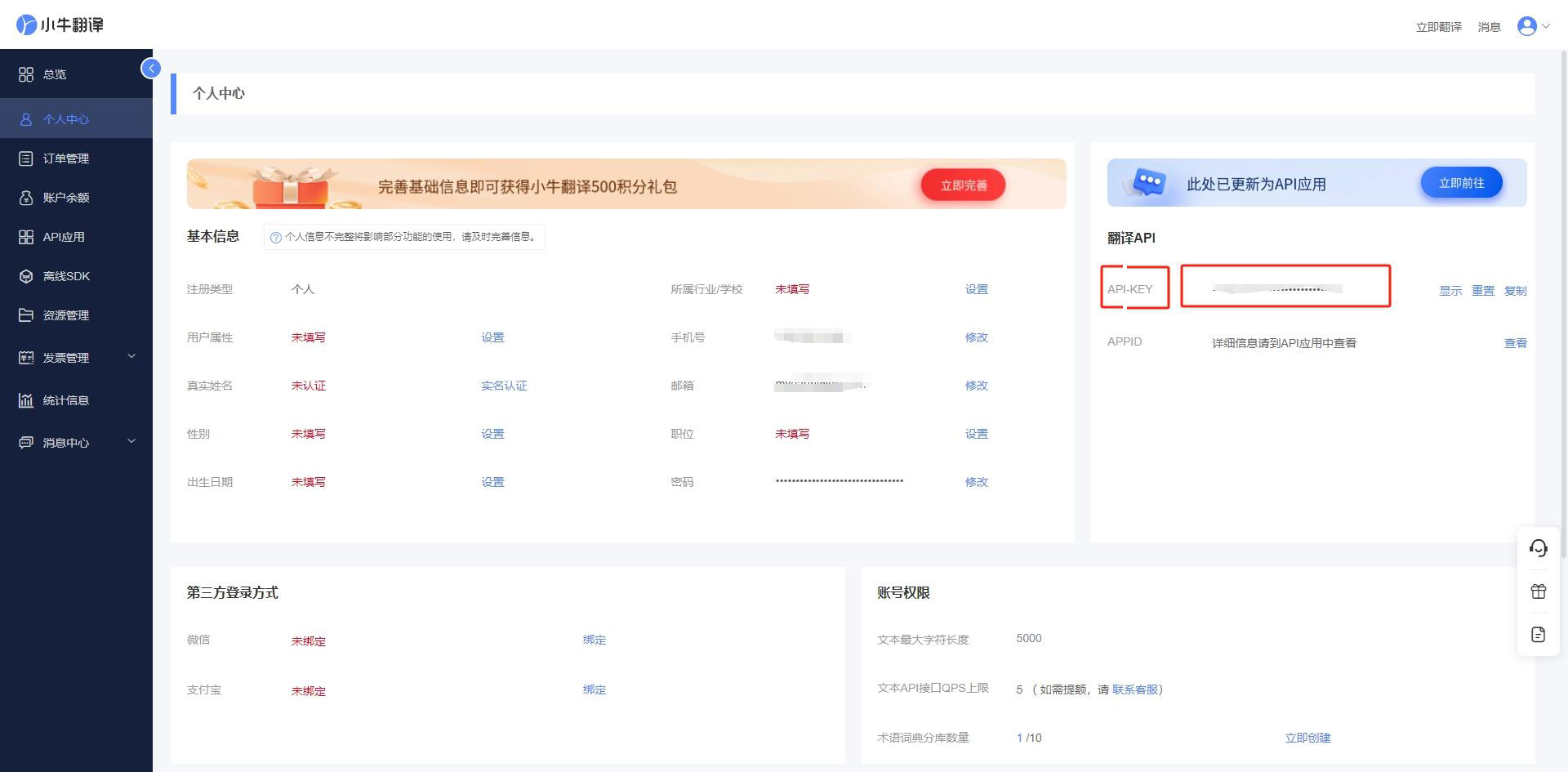The width and height of the screenshot is (1568, 772).
Task: Click 设置 for 出生日期
Action: (492, 482)
